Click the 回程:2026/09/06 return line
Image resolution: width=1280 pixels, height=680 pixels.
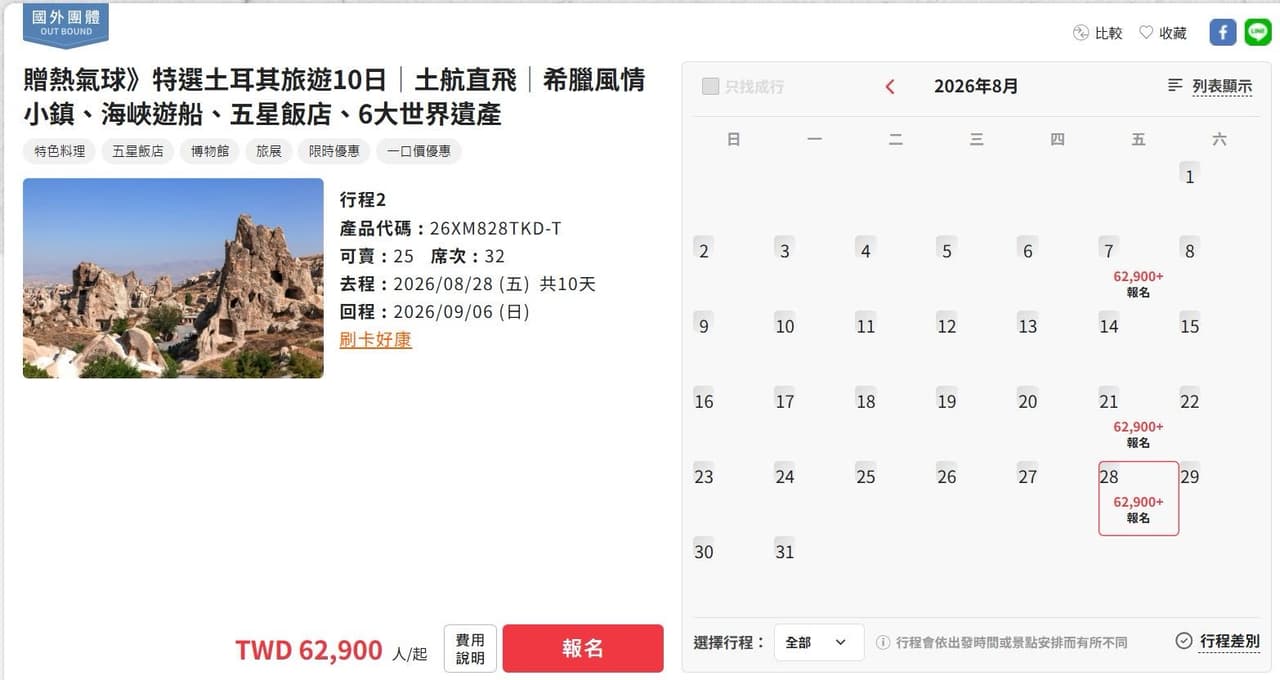(x=435, y=312)
